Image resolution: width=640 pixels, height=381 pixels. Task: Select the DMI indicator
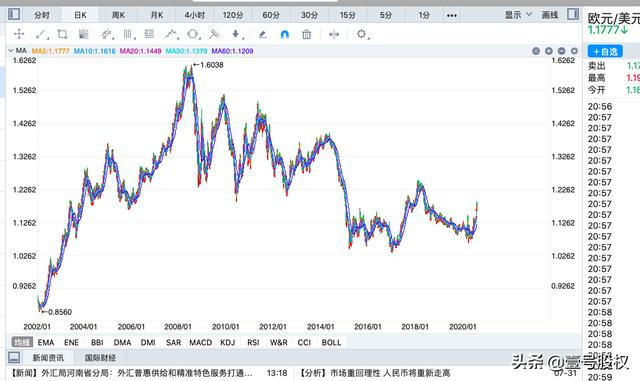click(x=148, y=342)
